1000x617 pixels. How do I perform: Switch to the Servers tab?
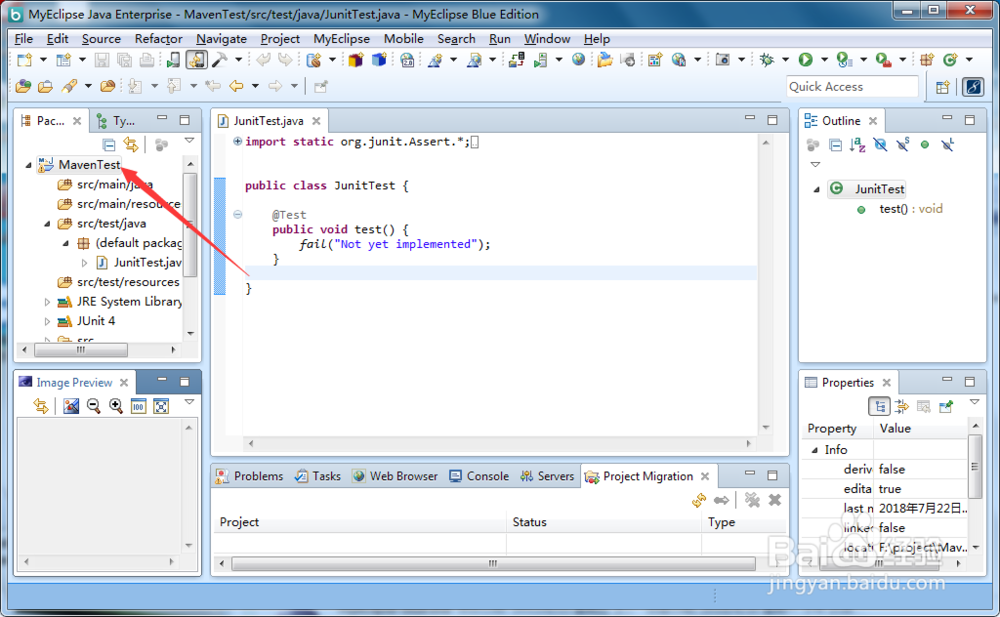(547, 476)
